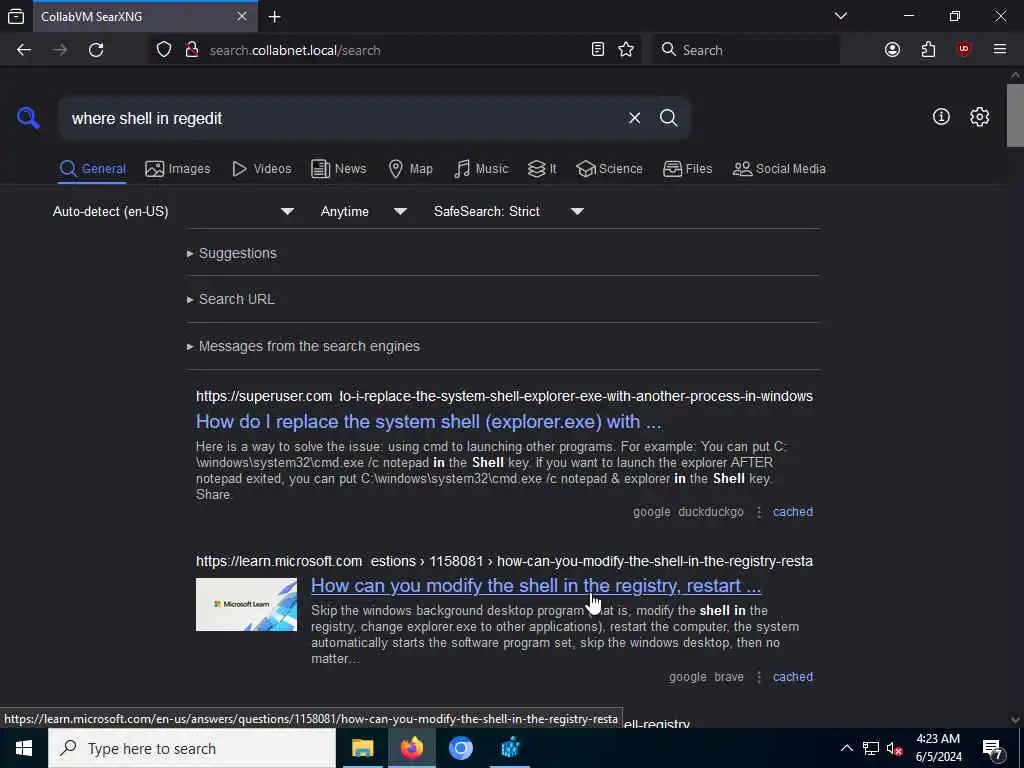This screenshot has height=768, width=1024.
Task: Open the SafeSearch: Strict dropdown
Action: [x=508, y=212]
